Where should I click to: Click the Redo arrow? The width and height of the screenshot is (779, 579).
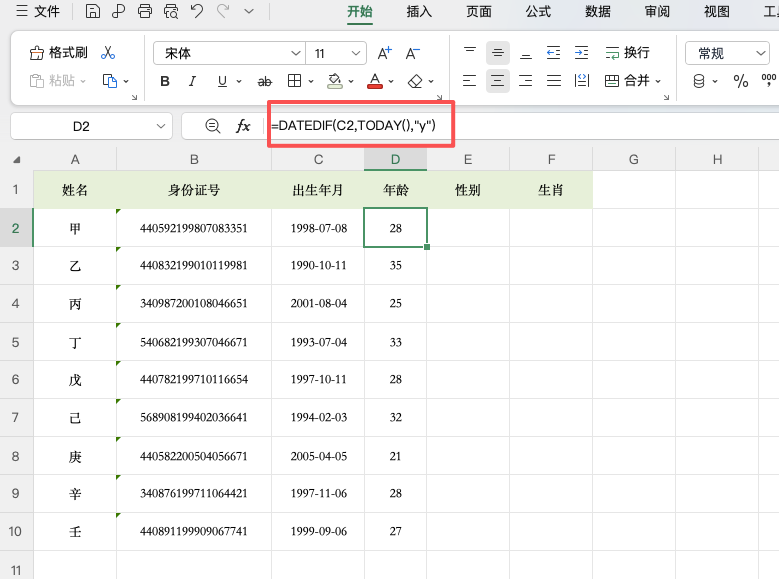(x=223, y=11)
